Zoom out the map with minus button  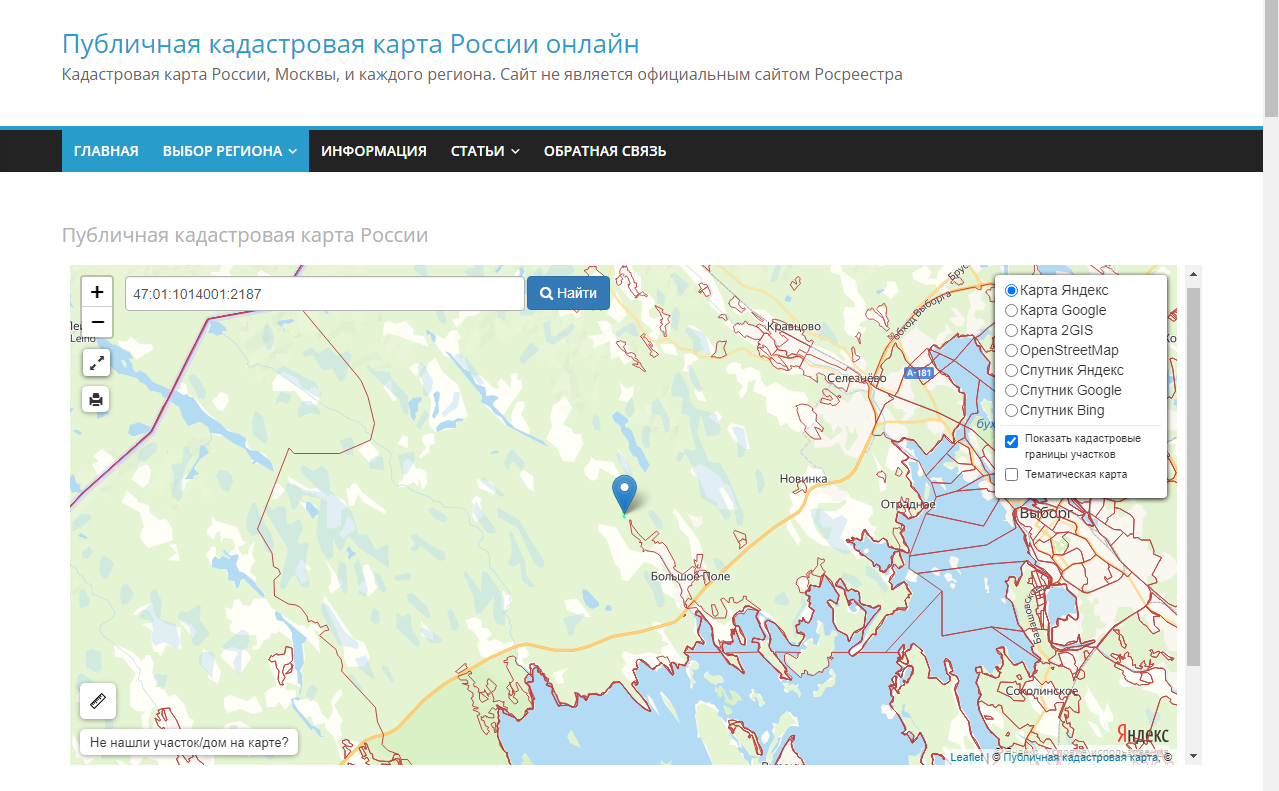point(97,322)
